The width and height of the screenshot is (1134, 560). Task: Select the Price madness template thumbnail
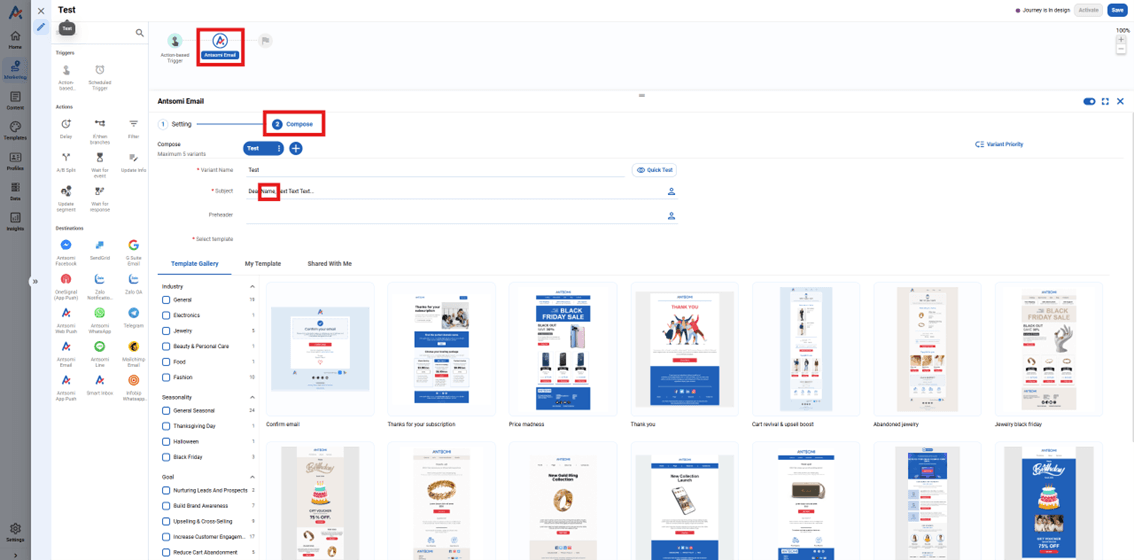(562, 348)
